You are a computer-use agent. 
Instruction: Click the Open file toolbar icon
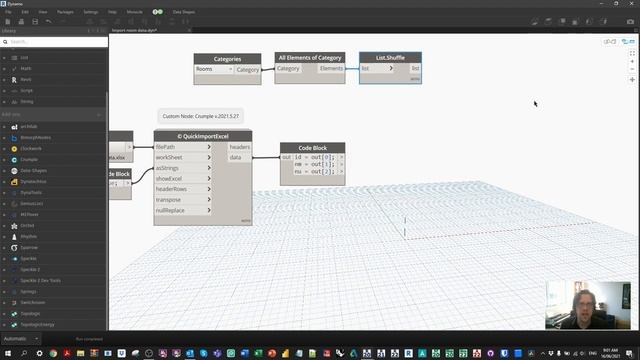[x=21, y=22]
